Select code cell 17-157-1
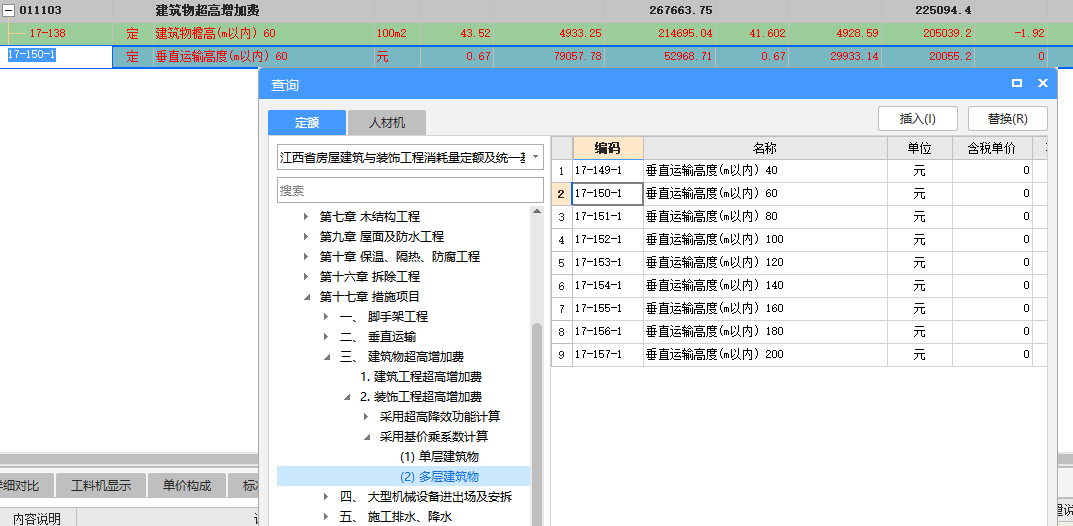This screenshot has height=526, width=1073. click(x=608, y=354)
